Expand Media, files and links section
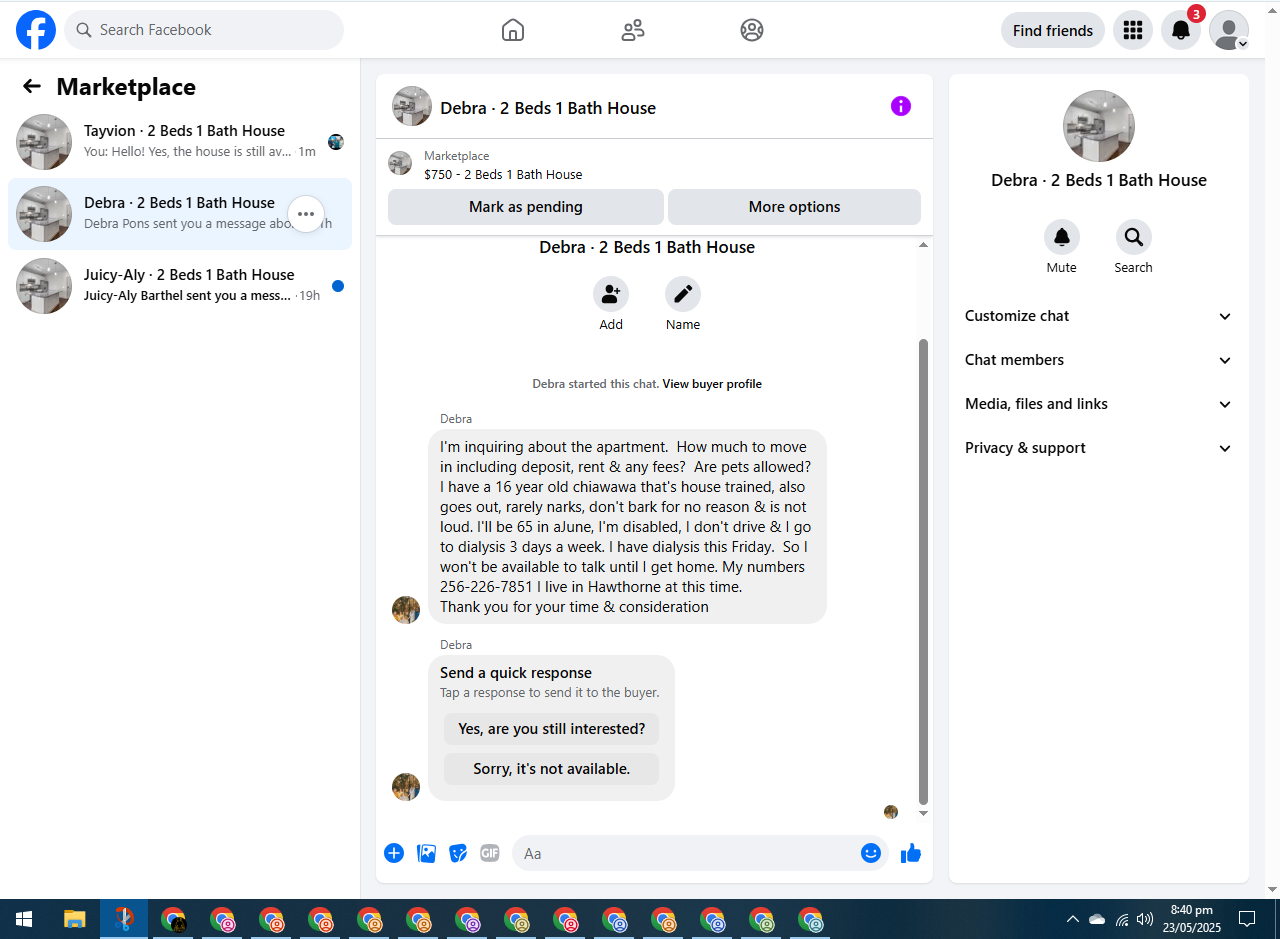This screenshot has height=939, width=1280. pos(1099,404)
